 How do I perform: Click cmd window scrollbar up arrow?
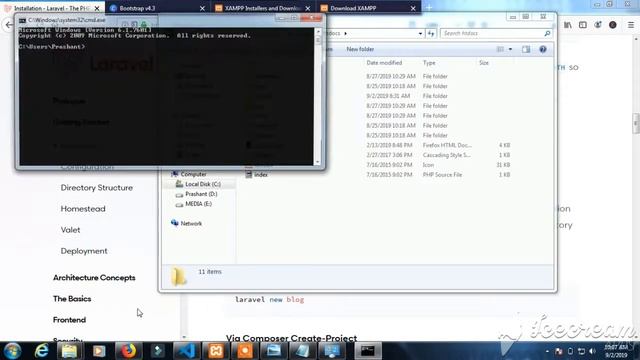tap(318, 31)
